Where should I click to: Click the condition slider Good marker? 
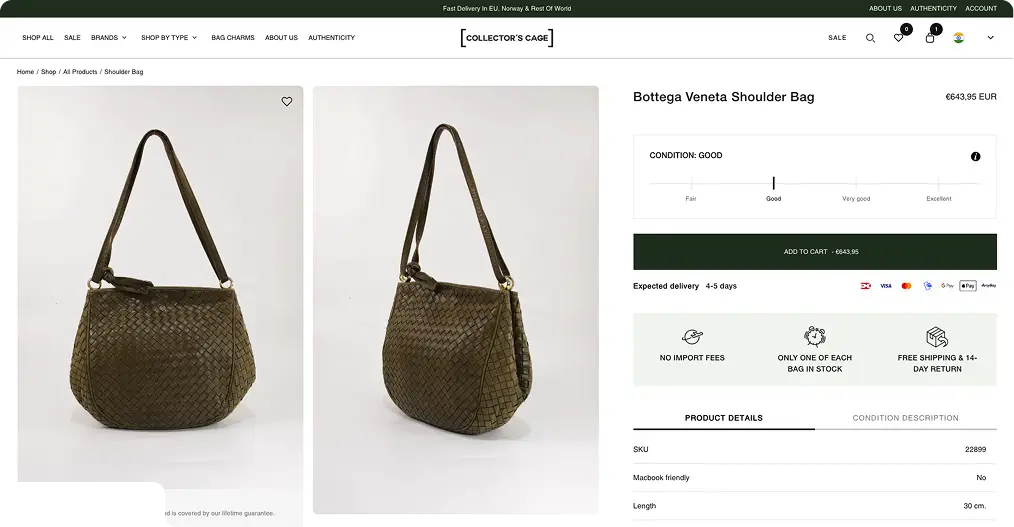[x=773, y=184]
